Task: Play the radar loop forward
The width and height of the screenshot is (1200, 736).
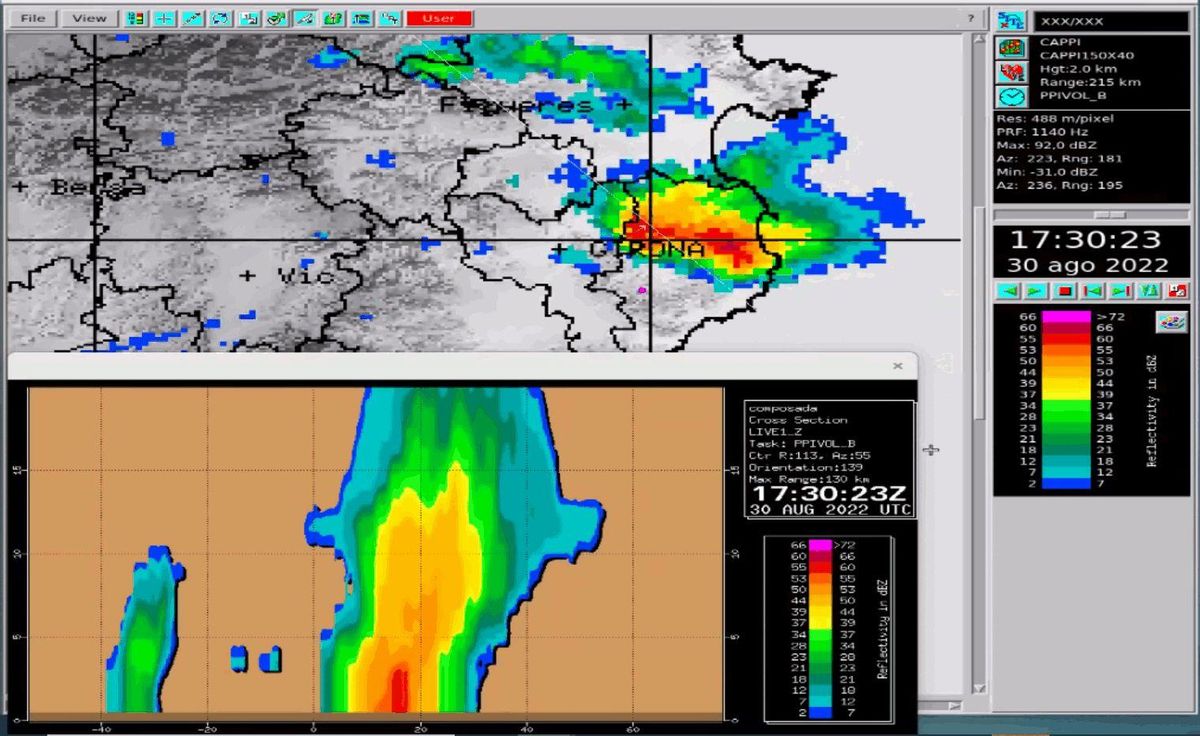Action: point(1037,291)
